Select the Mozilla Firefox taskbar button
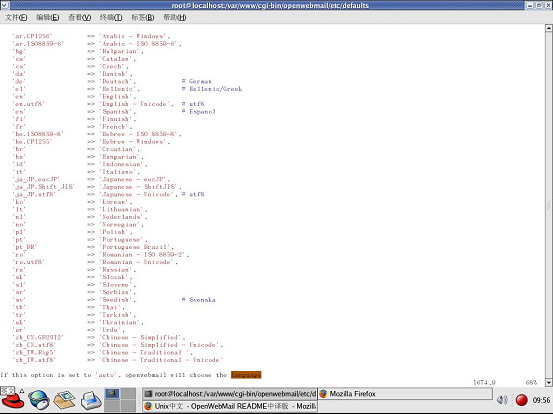Image resolution: width=553 pixels, height=414 pixels. click(405, 394)
